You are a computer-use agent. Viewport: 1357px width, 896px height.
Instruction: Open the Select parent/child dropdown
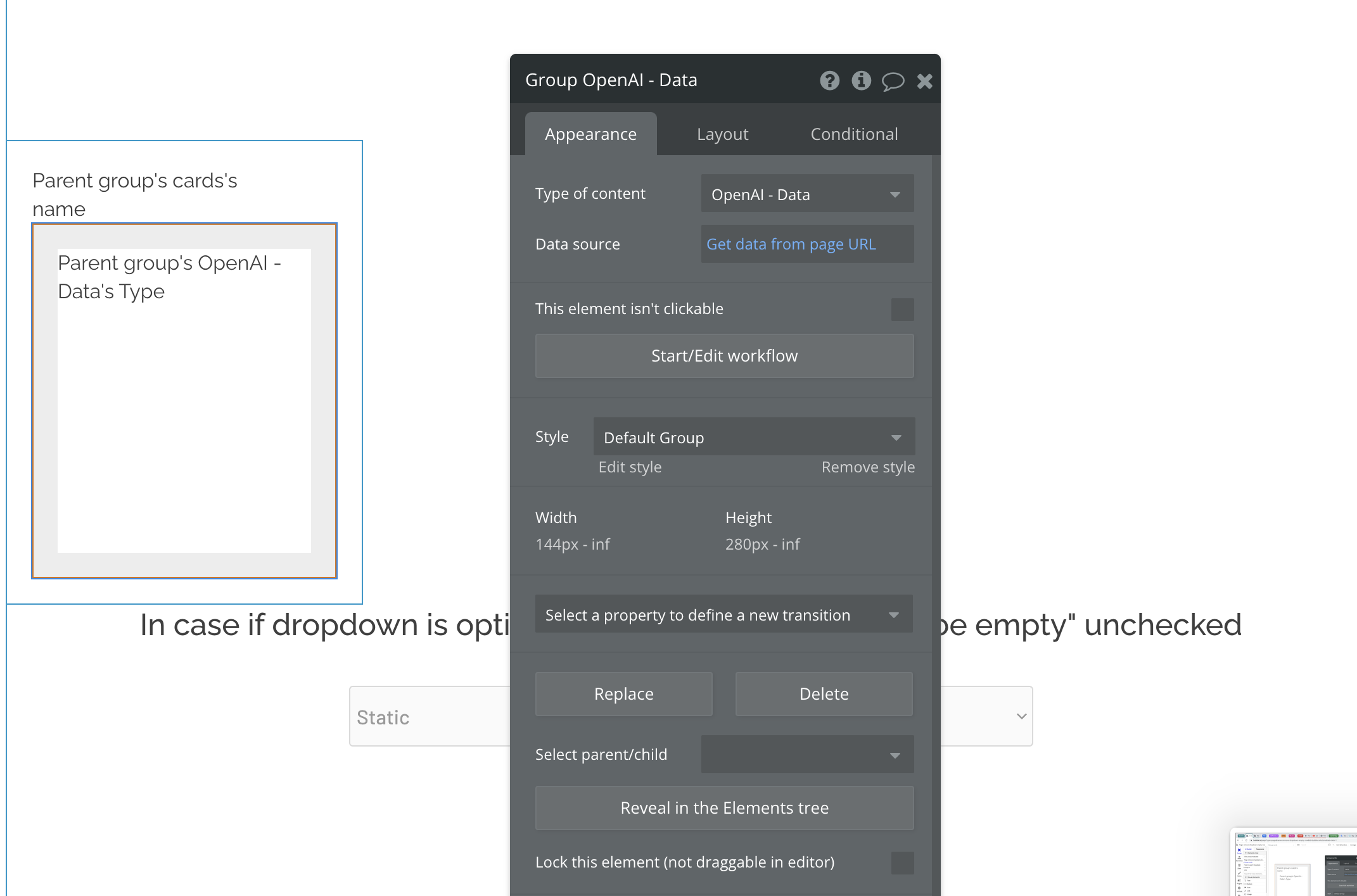(x=807, y=754)
